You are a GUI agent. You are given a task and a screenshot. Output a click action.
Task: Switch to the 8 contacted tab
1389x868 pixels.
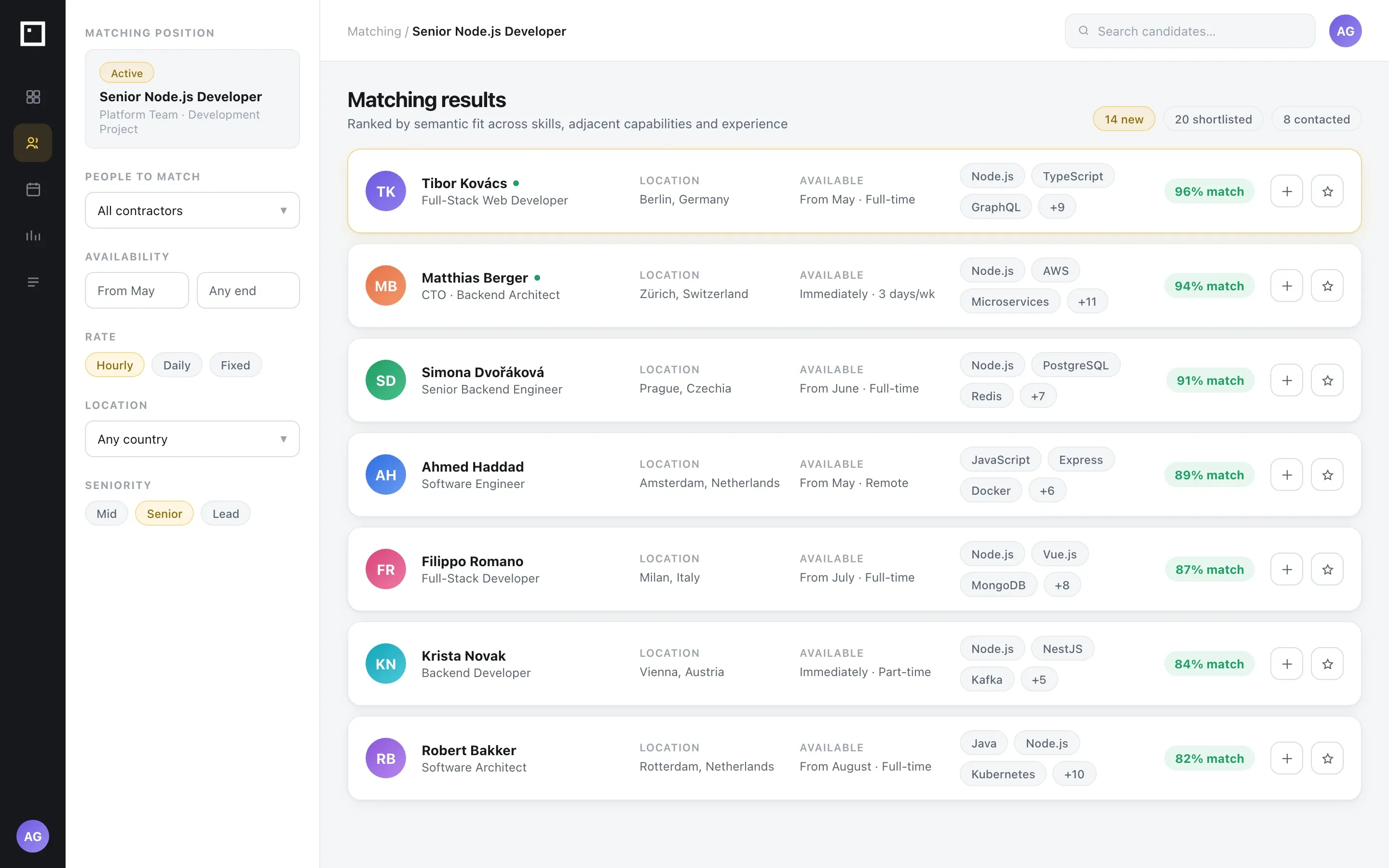tap(1316, 119)
